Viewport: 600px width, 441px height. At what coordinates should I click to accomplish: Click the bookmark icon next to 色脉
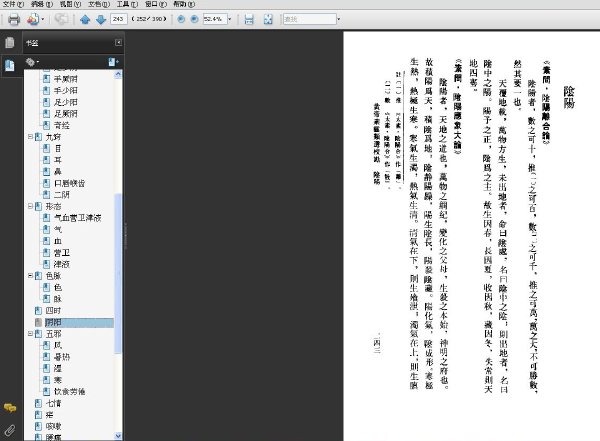click(x=38, y=276)
